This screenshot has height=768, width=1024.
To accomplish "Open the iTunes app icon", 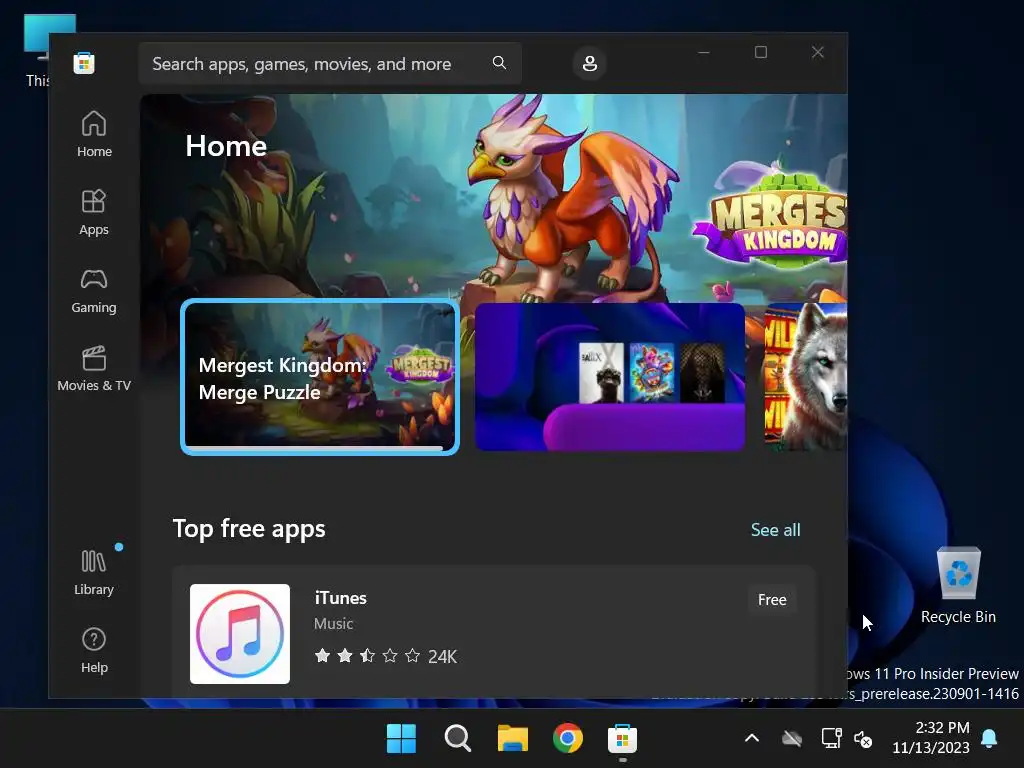I will click(x=240, y=633).
